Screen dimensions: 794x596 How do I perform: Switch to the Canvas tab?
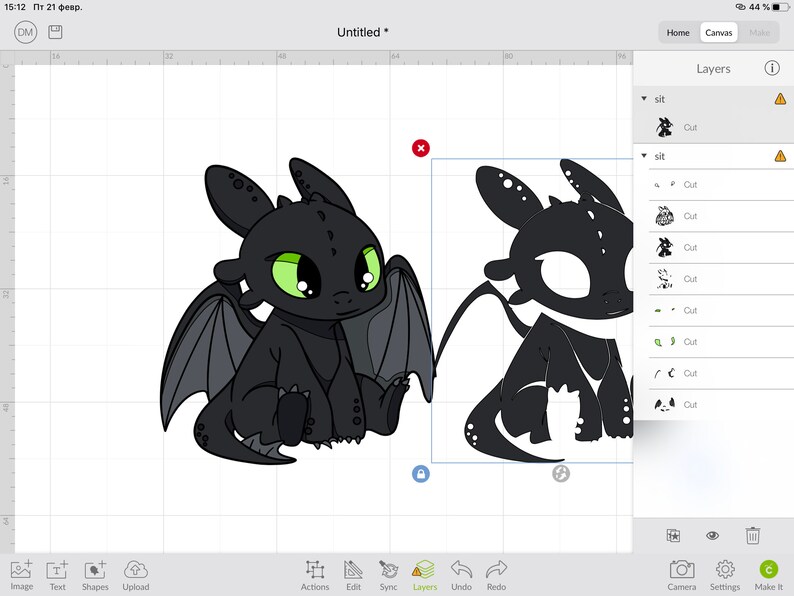point(719,32)
